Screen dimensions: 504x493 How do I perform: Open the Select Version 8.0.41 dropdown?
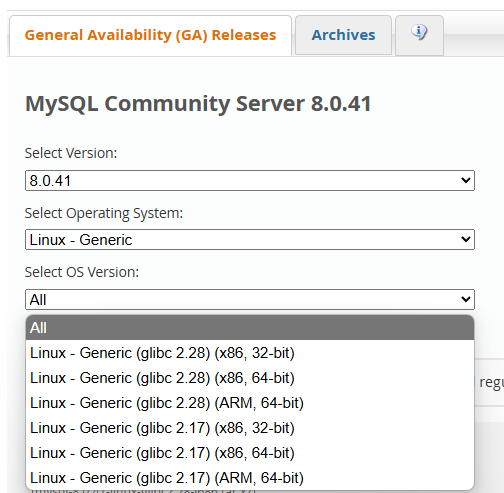250,180
